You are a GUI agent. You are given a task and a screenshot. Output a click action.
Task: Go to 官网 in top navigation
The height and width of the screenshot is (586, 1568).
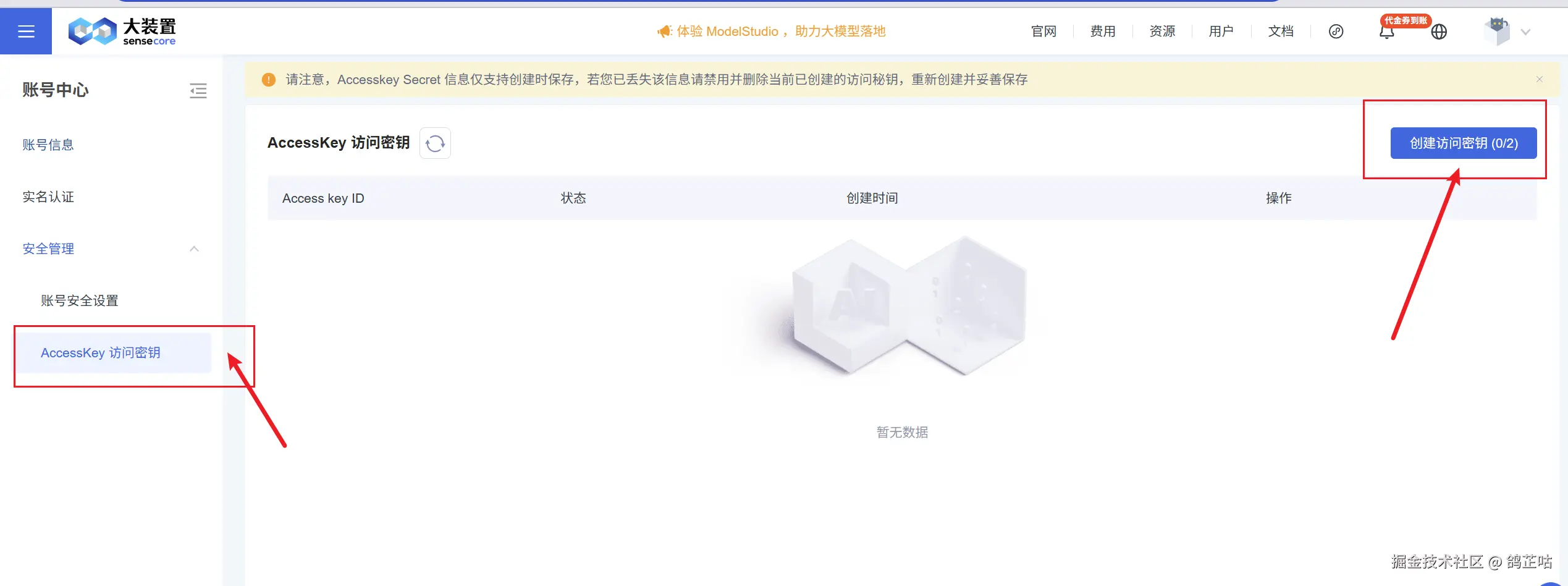pos(1043,32)
